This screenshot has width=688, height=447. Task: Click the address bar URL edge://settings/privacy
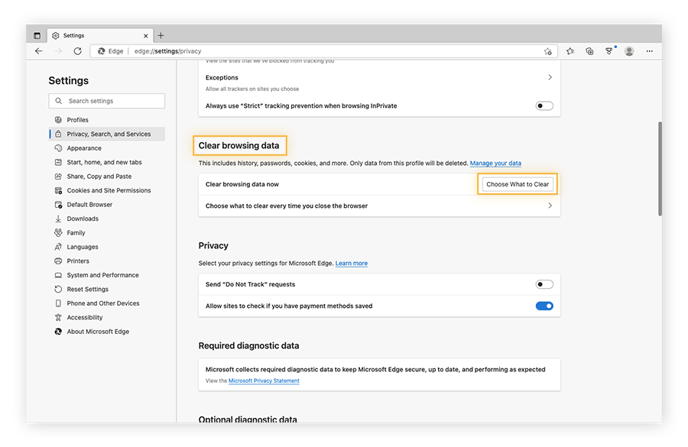(168, 51)
